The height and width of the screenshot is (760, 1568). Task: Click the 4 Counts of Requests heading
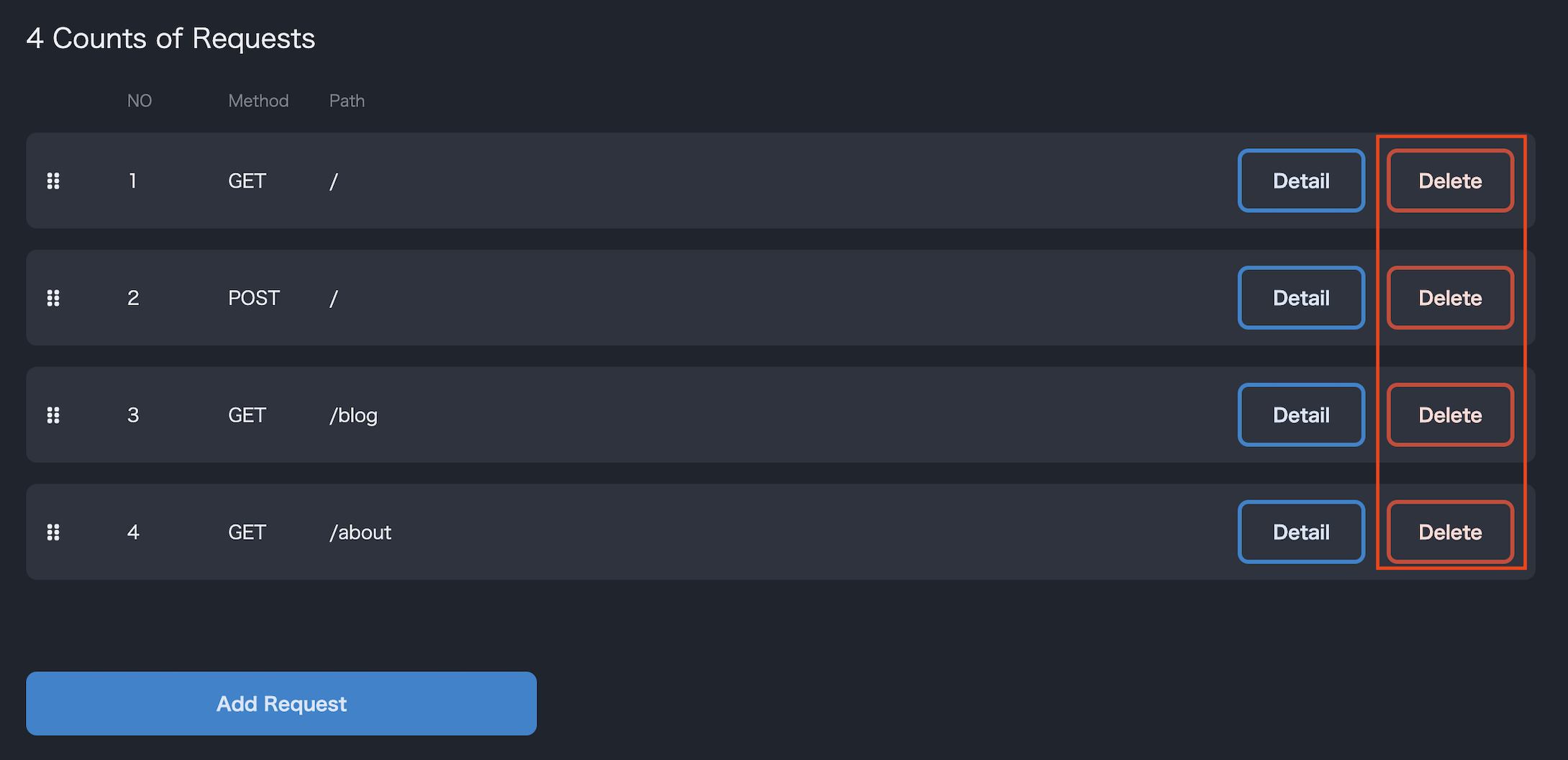(170, 38)
